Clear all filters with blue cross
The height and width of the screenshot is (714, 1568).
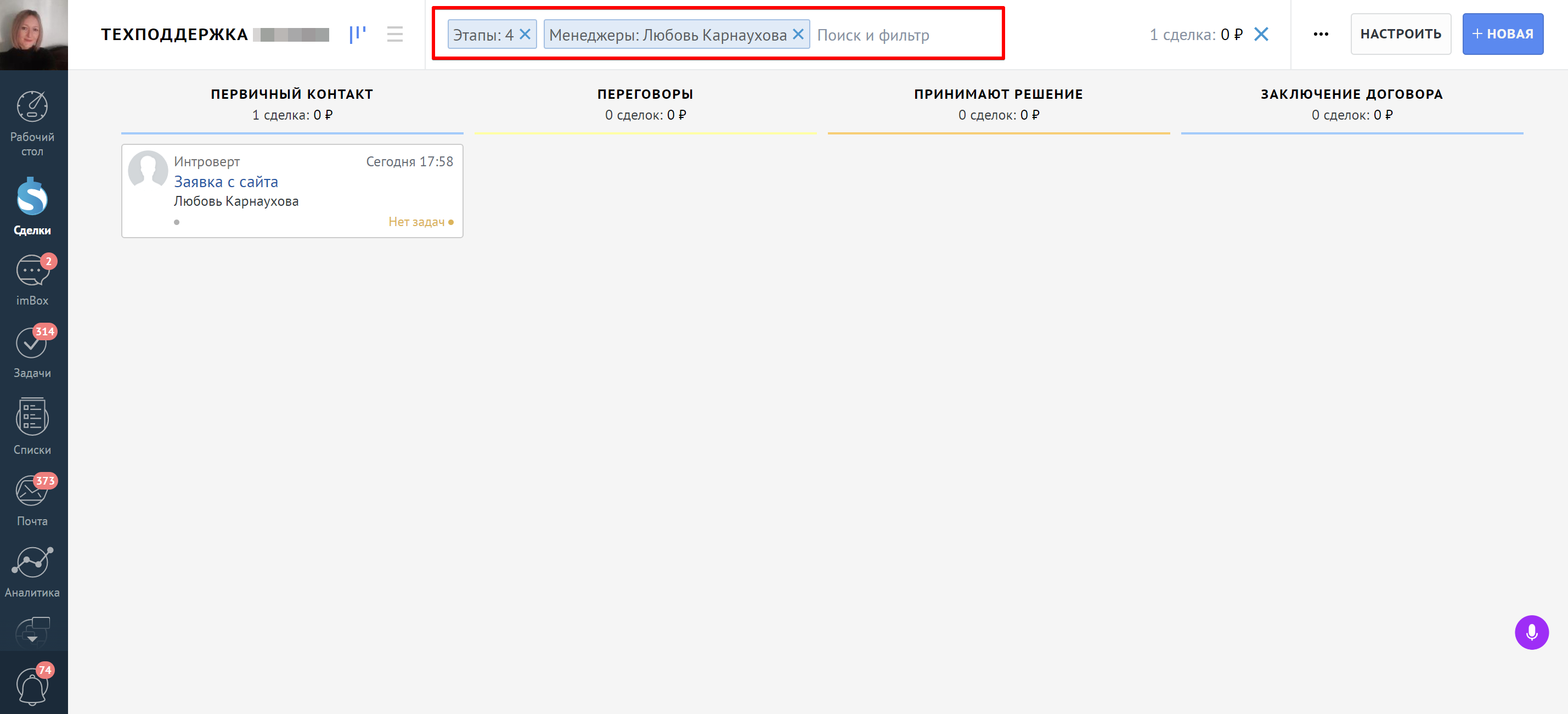(x=1261, y=34)
